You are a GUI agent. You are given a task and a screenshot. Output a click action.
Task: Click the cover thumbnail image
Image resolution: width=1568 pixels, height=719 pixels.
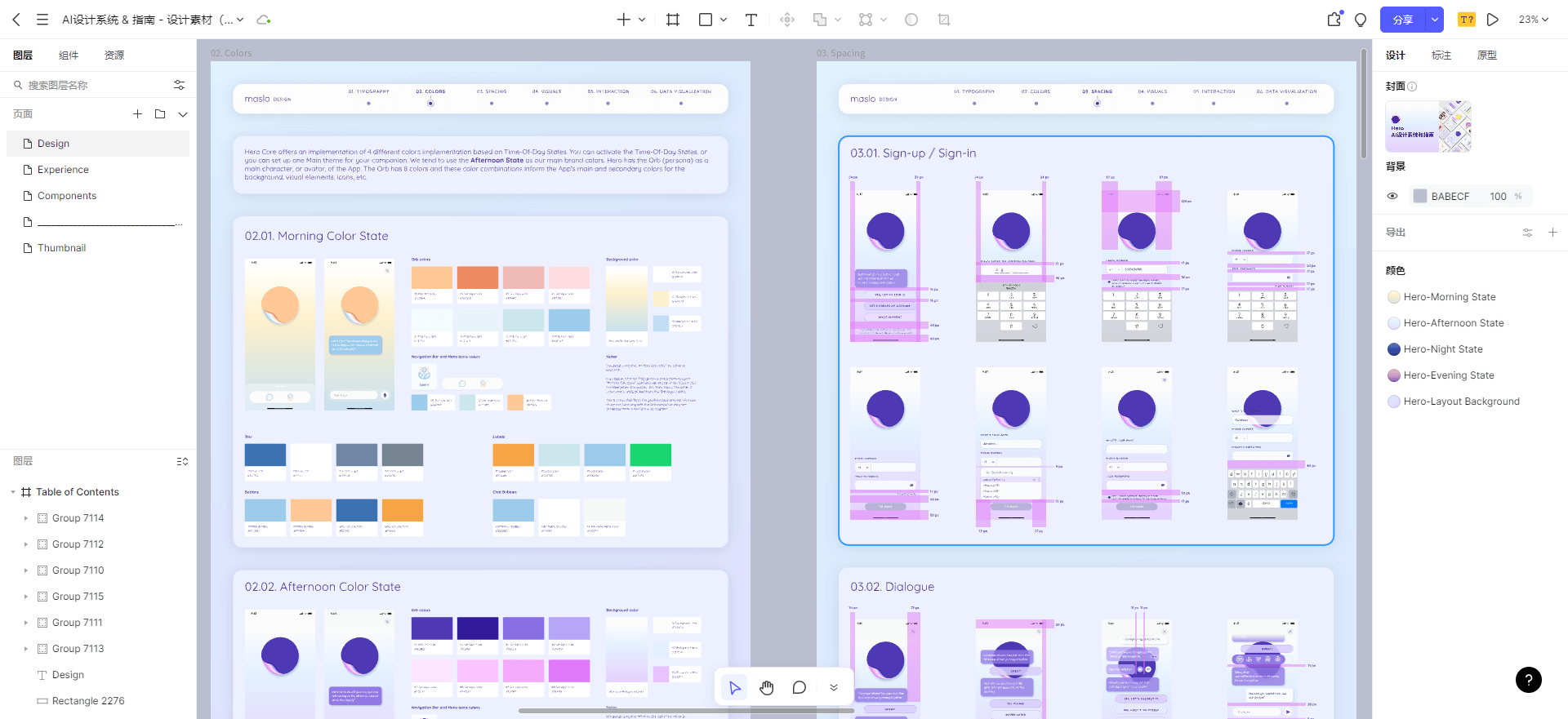tap(1428, 126)
